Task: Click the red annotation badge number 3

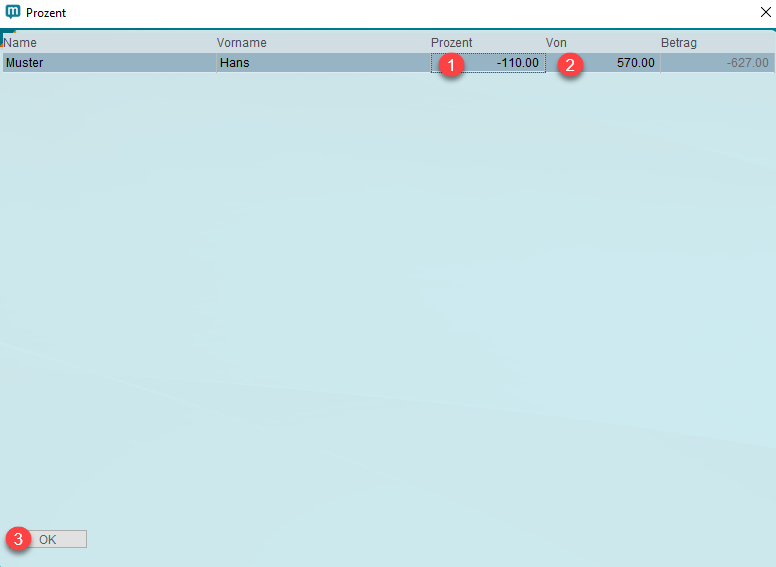Action: (x=18, y=539)
